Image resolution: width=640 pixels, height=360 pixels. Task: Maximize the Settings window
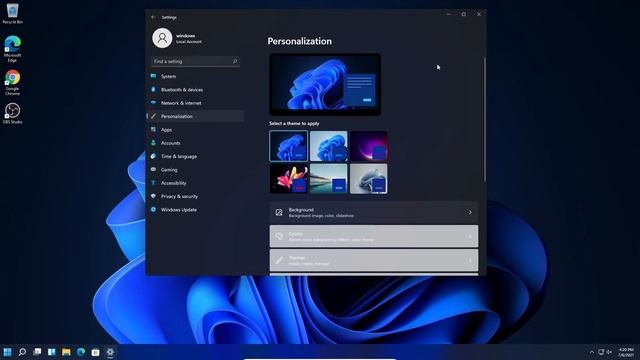point(464,14)
